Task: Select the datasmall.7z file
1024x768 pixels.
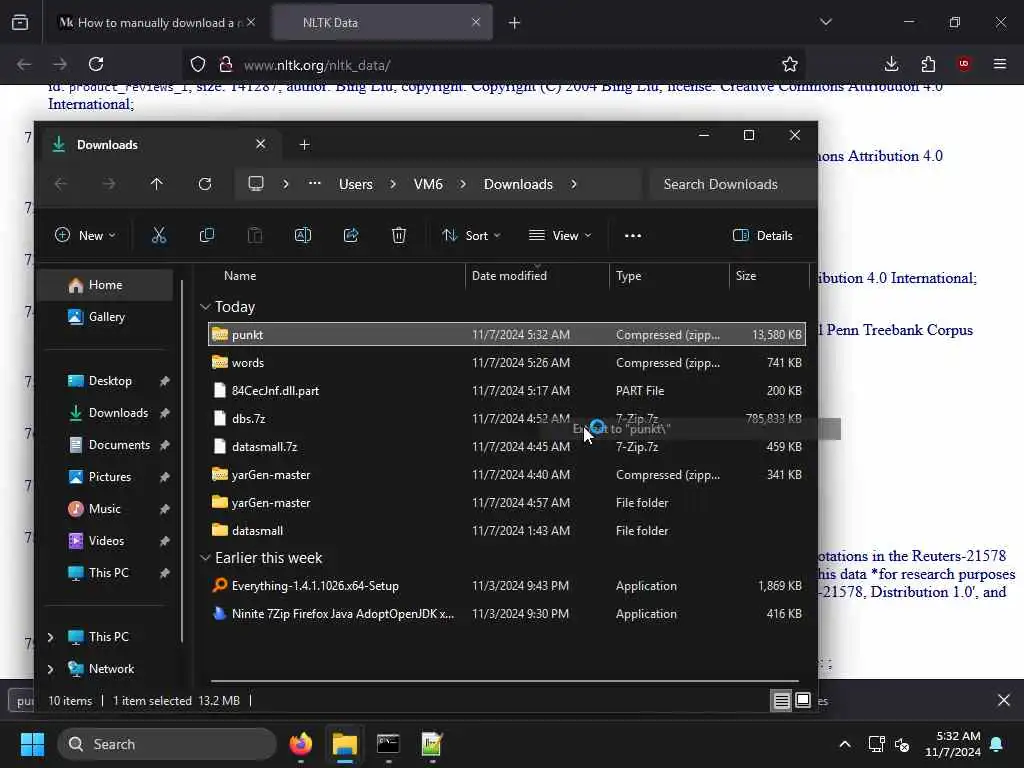Action: 506,447
